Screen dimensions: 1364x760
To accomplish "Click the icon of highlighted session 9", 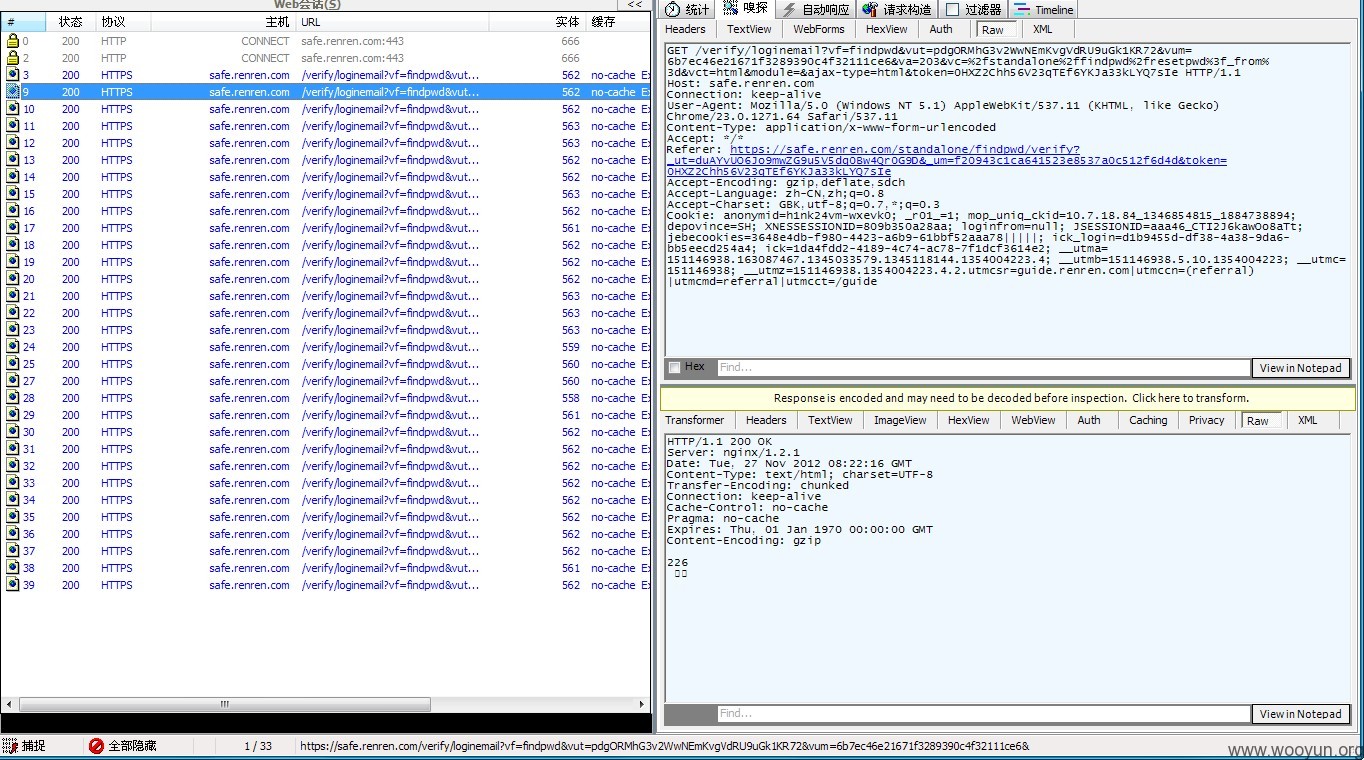I will tap(13, 92).
